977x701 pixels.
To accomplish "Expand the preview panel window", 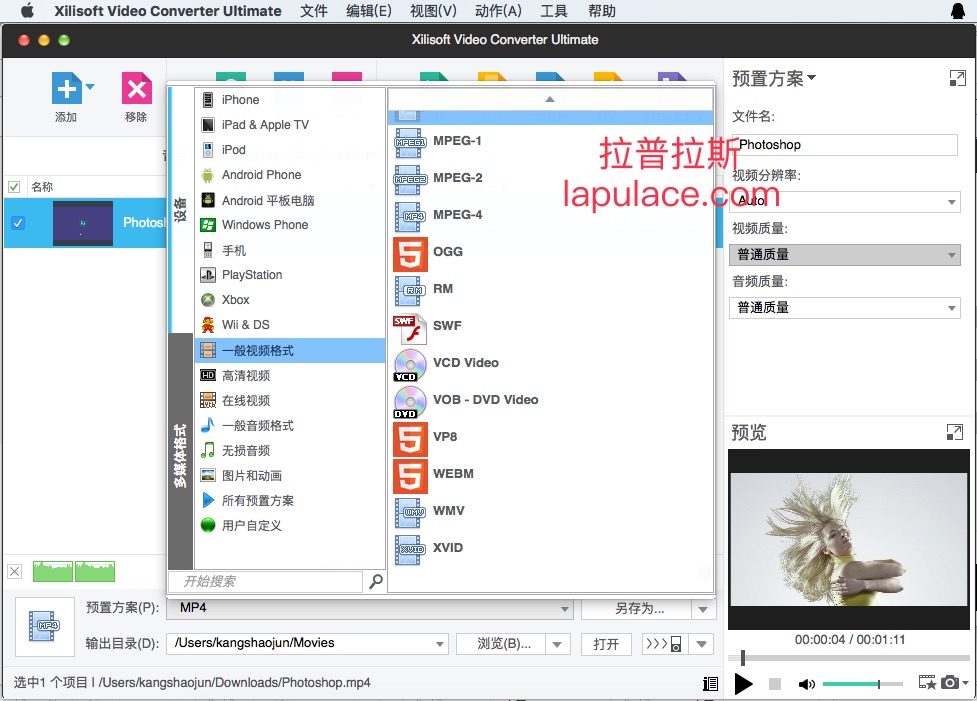I will click(x=954, y=432).
